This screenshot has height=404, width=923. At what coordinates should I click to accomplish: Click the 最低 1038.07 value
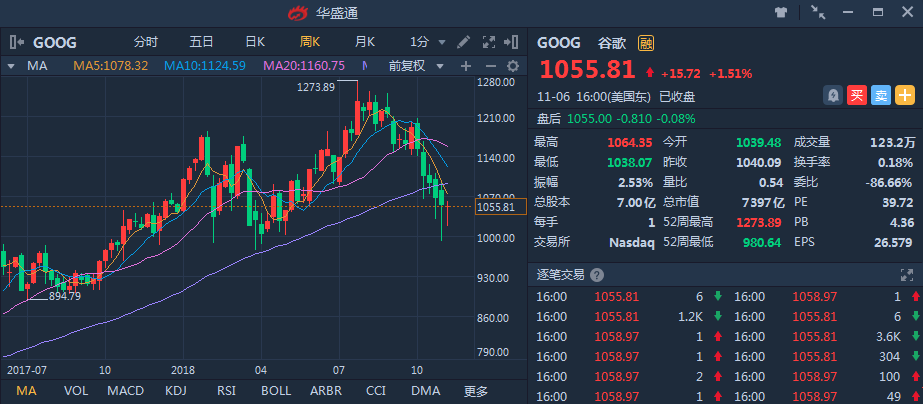pos(630,162)
